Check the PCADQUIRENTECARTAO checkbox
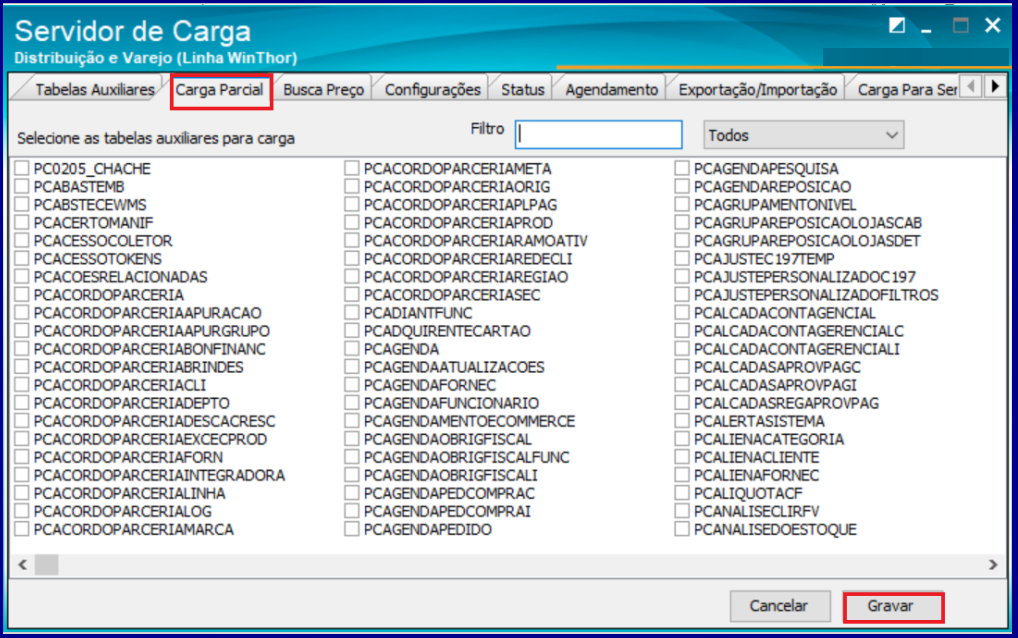The image size is (1018, 638). pos(352,331)
